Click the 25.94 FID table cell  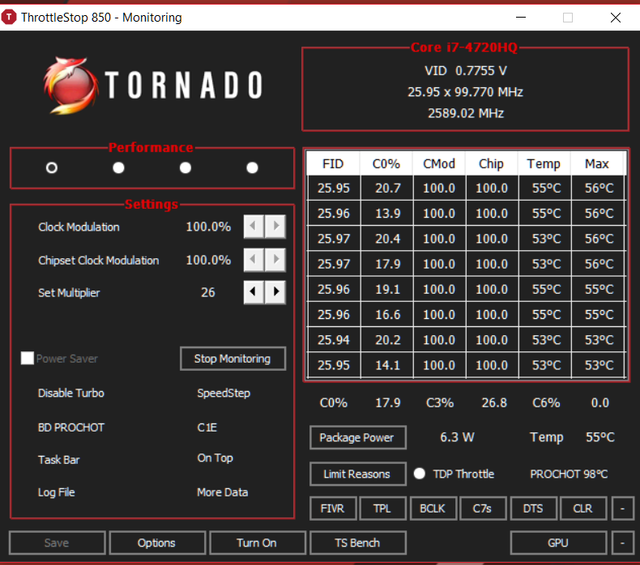[x=333, y=340]
